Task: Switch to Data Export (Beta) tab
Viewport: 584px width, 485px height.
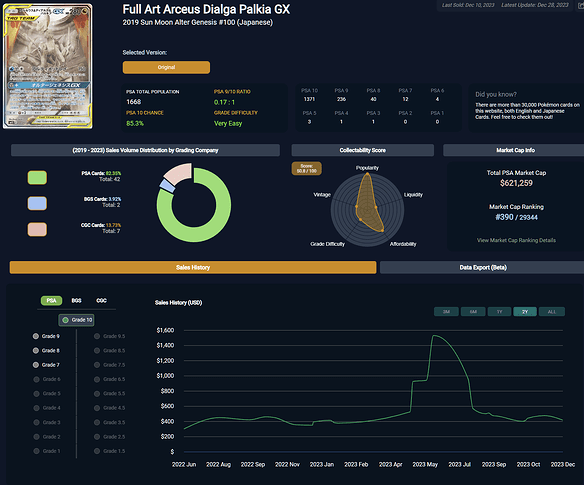Action: click(483, 267)
